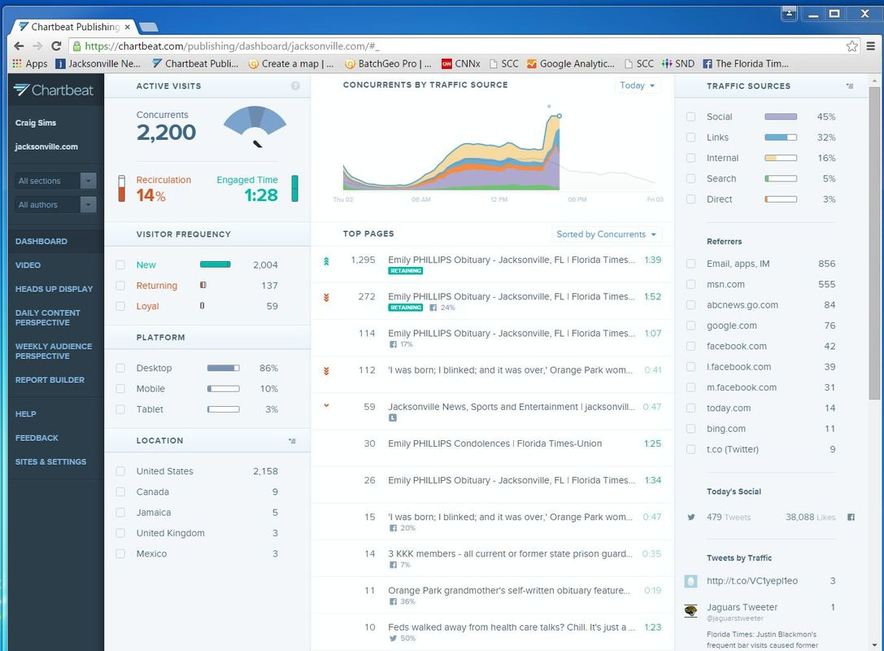Select the United States location checkbox
This screenshot has height=651, width=884.
pos(120,471)
